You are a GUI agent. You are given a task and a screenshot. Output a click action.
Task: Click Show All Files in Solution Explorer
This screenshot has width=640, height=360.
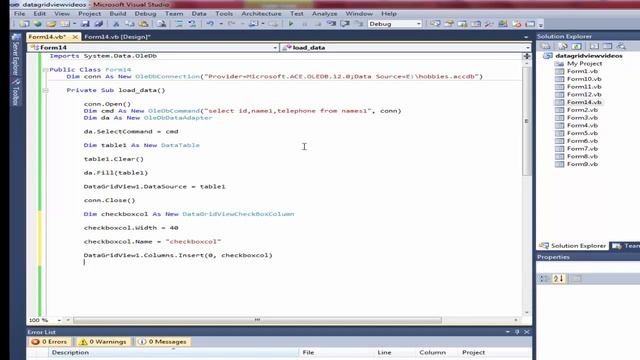tap(563, 46)
